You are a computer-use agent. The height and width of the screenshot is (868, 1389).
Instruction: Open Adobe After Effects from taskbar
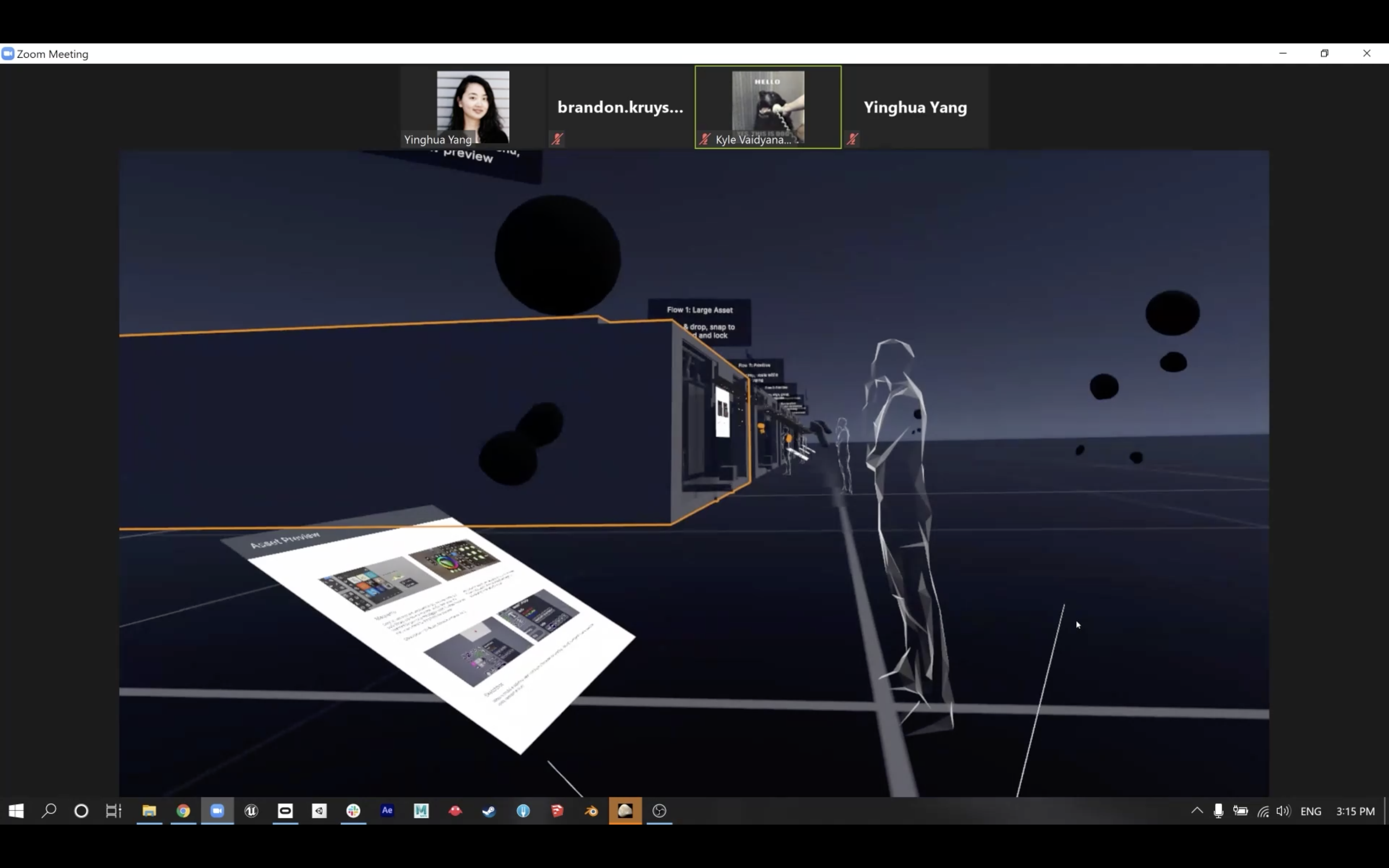point(388,811)
